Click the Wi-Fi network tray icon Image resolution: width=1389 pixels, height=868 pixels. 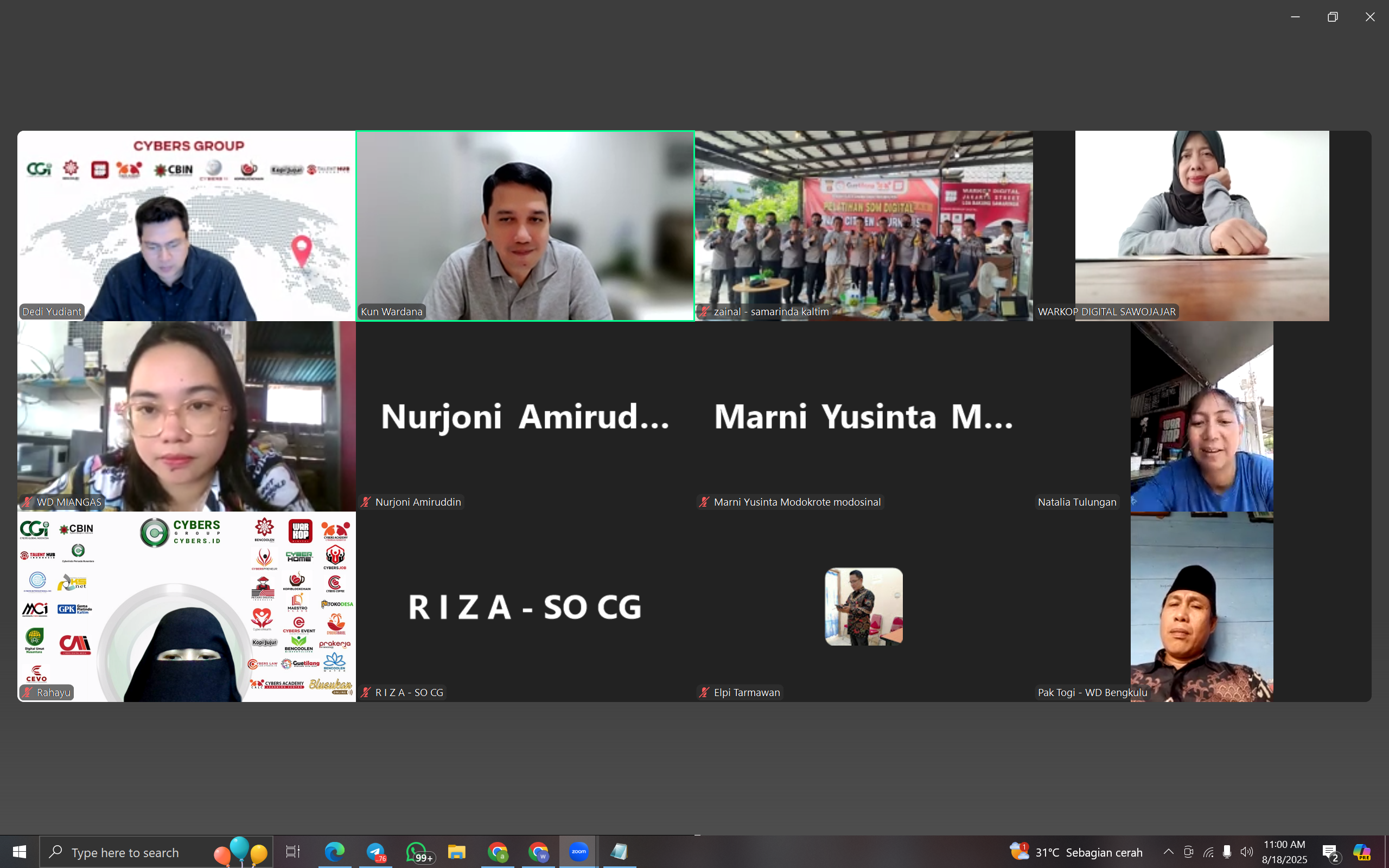click(x=1208, y=852)
